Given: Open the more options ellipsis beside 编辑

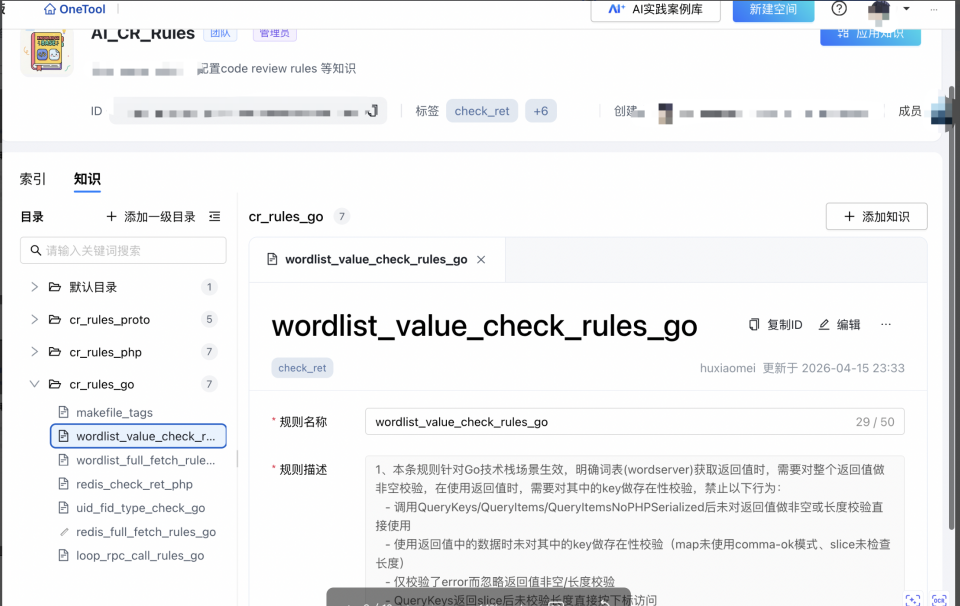Looking at the screenshot, I should point(886,324).
